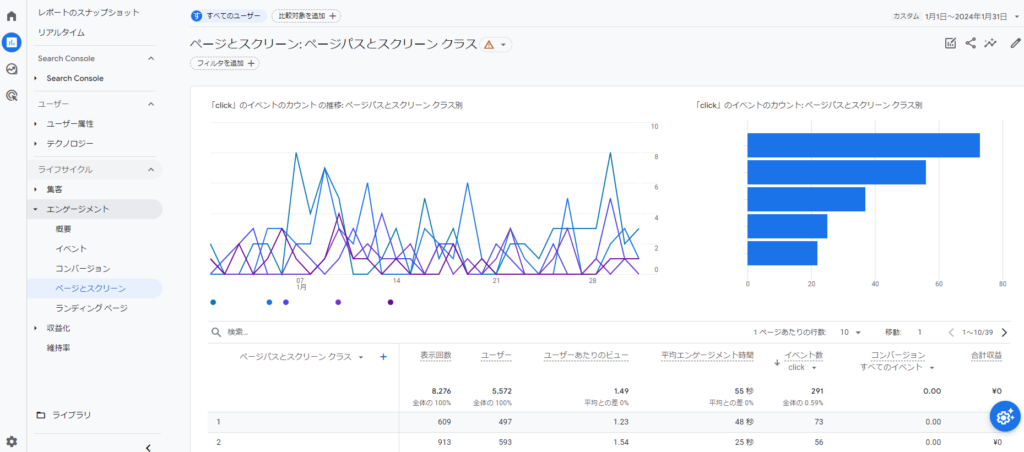The height and width of the screenshot is (452, 1024).
Task: Expand the 集客 tree item
Action: pyautogui.click(x=36, y=189)
